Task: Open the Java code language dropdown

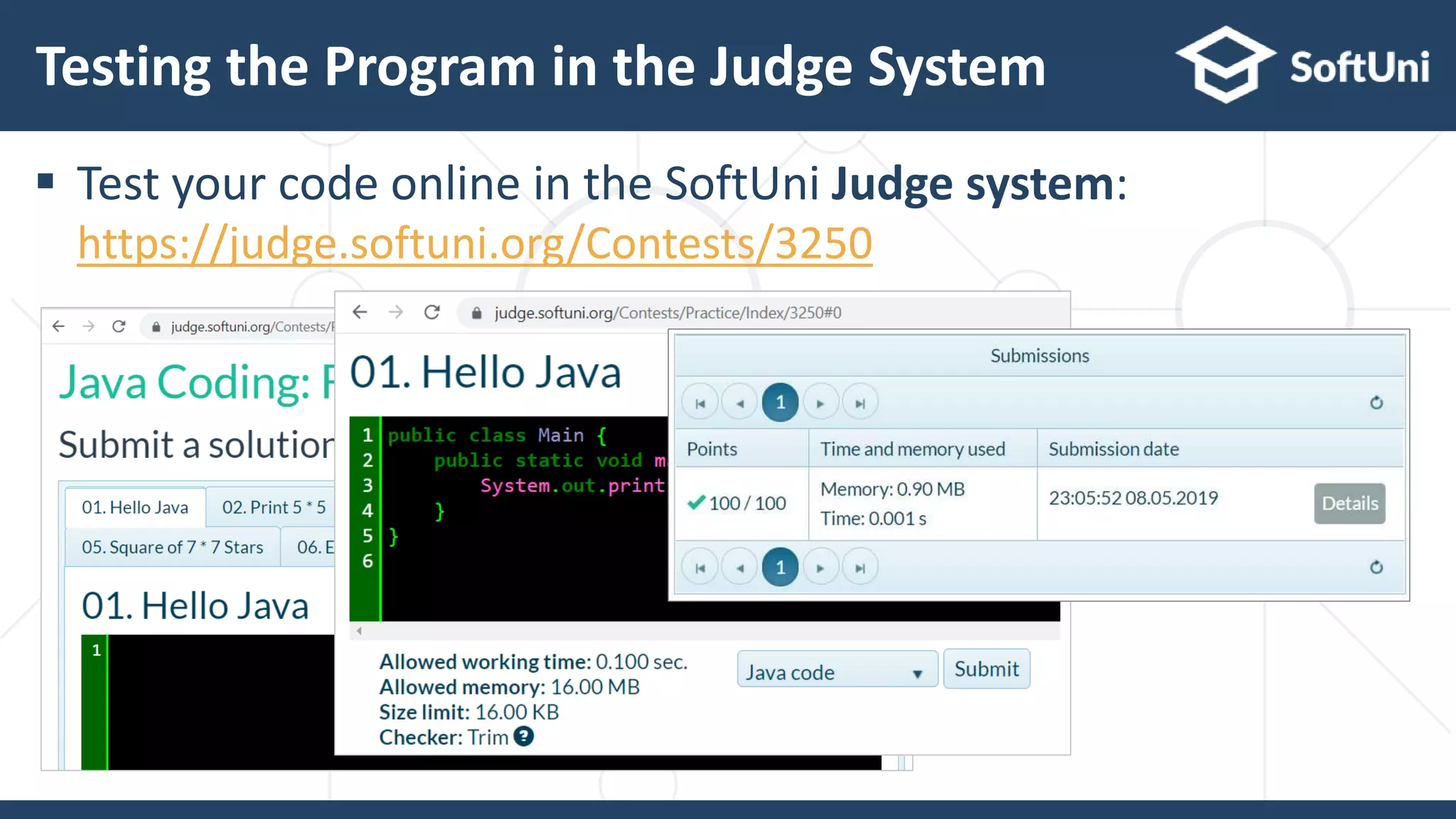Action: point(837,670)
